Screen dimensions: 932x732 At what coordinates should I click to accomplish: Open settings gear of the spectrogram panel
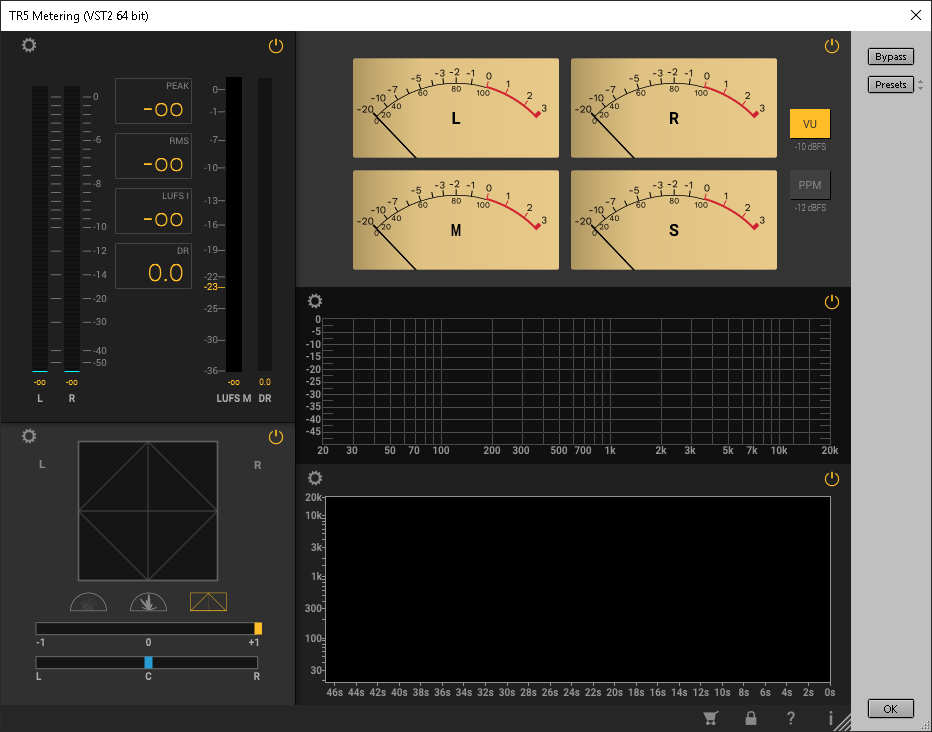(315, 478)
